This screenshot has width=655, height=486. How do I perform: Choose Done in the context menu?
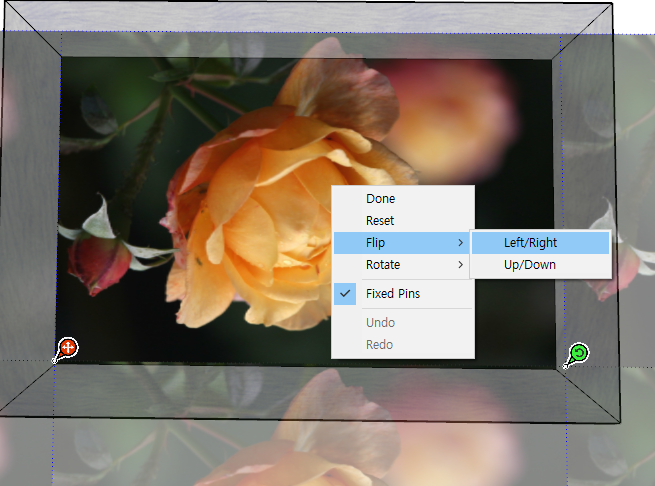click(403, 198)
